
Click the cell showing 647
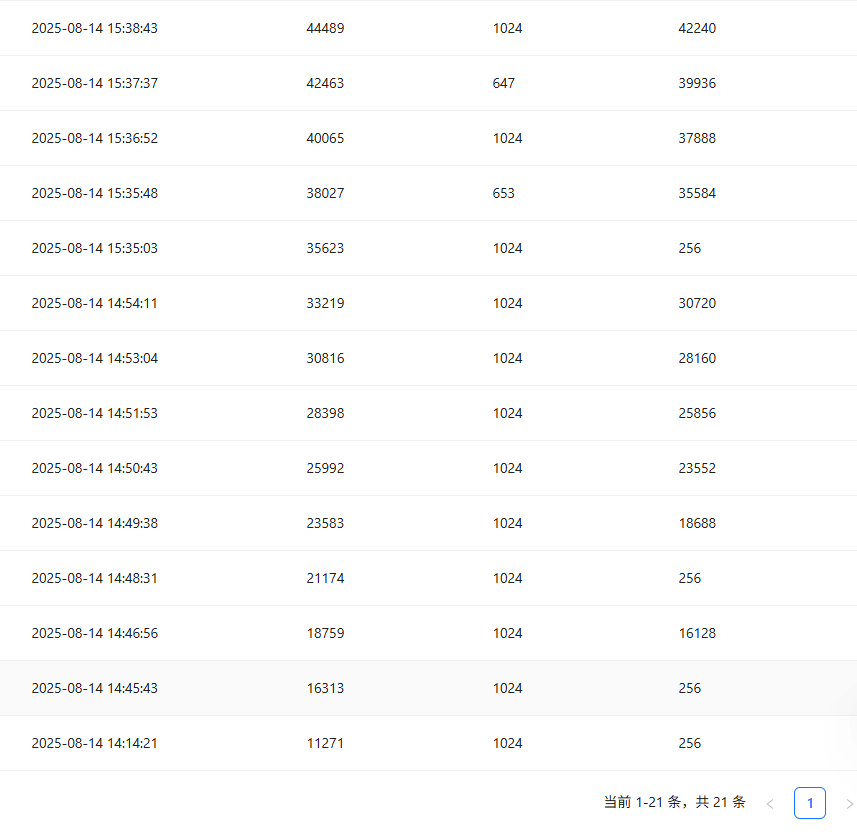coord(504,83)
